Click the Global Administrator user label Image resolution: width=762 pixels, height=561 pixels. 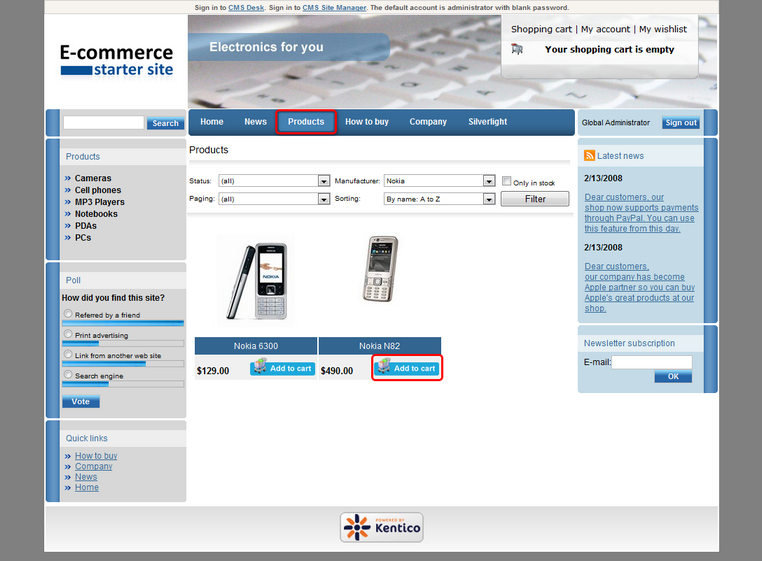tap(616, 123)
